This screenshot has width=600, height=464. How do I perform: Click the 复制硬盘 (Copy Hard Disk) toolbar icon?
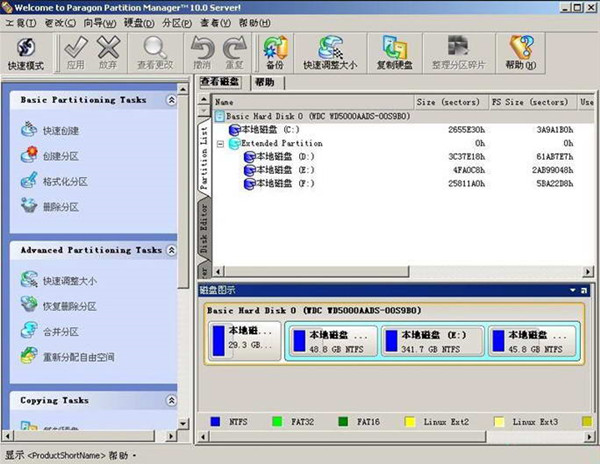[x=394, y=52]
